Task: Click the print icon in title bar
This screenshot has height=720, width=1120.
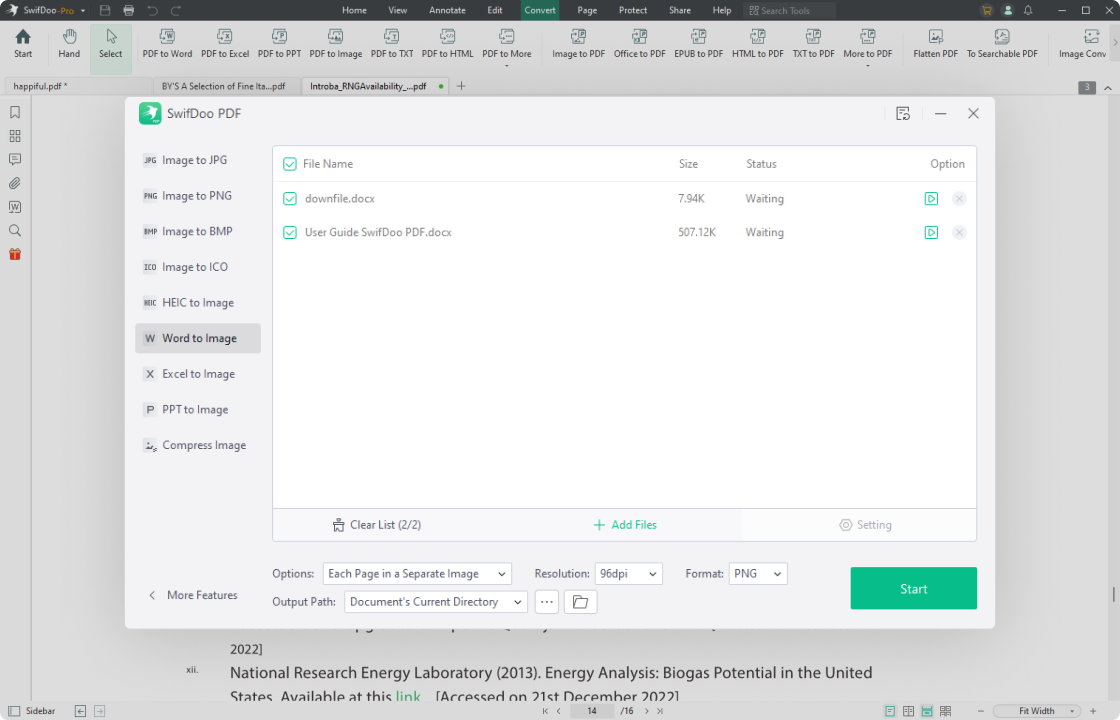Action: point(129,10)
